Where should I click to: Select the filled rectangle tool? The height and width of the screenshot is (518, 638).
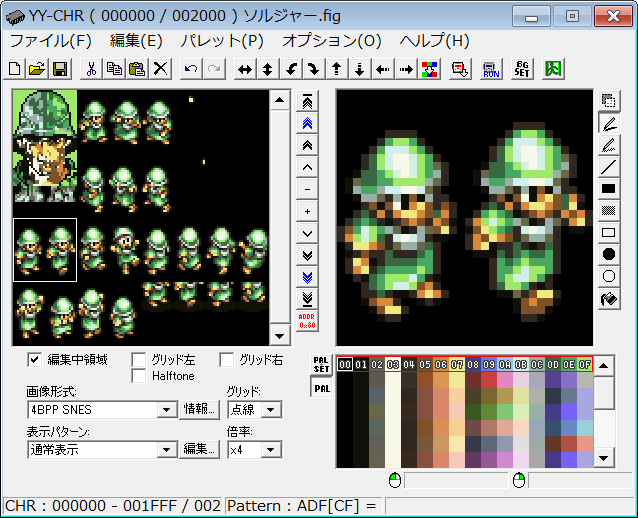click(609, 188)
